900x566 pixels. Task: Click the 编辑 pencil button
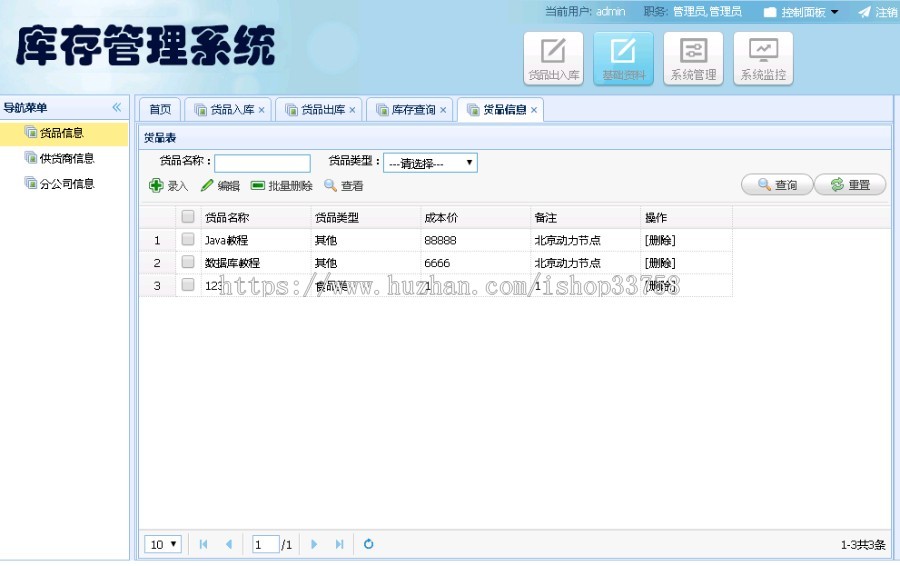[220, 185]
